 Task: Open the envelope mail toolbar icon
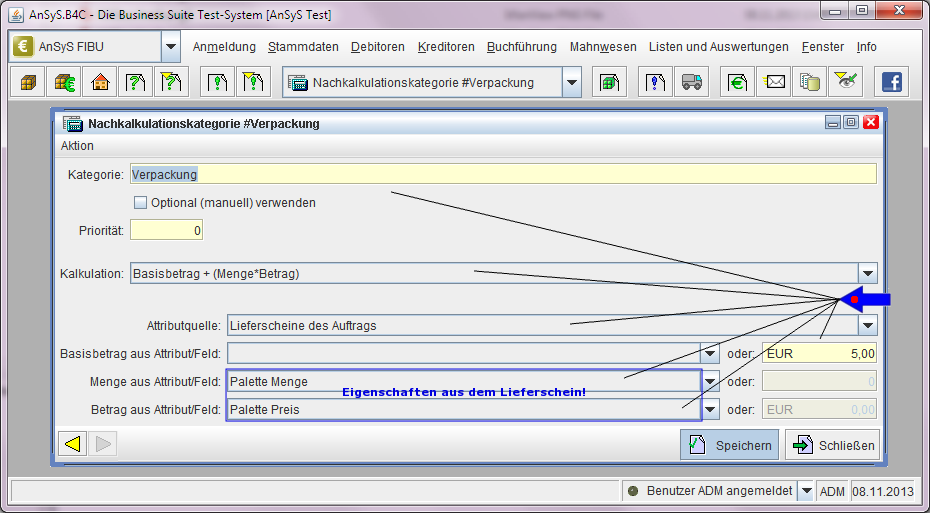pos(774,82)
